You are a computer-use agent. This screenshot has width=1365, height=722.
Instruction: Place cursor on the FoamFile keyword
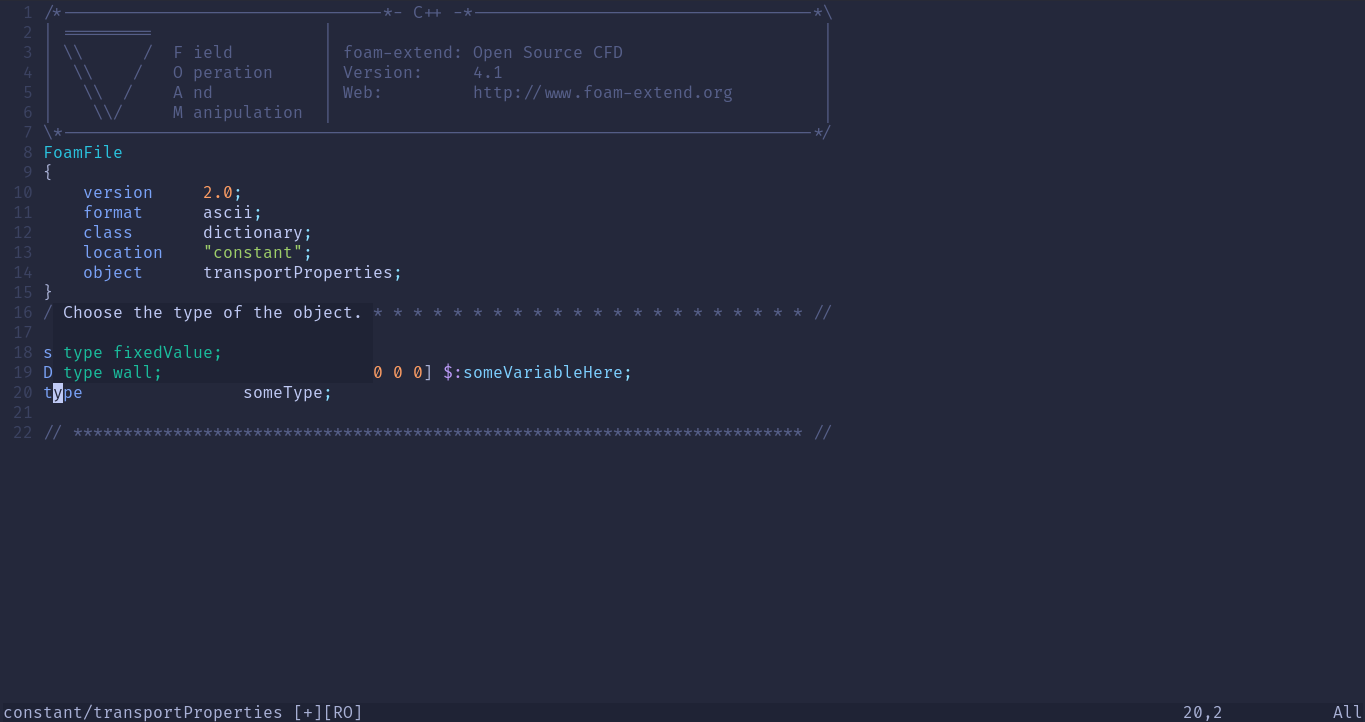pyautogui.click(x=83, y=152)
